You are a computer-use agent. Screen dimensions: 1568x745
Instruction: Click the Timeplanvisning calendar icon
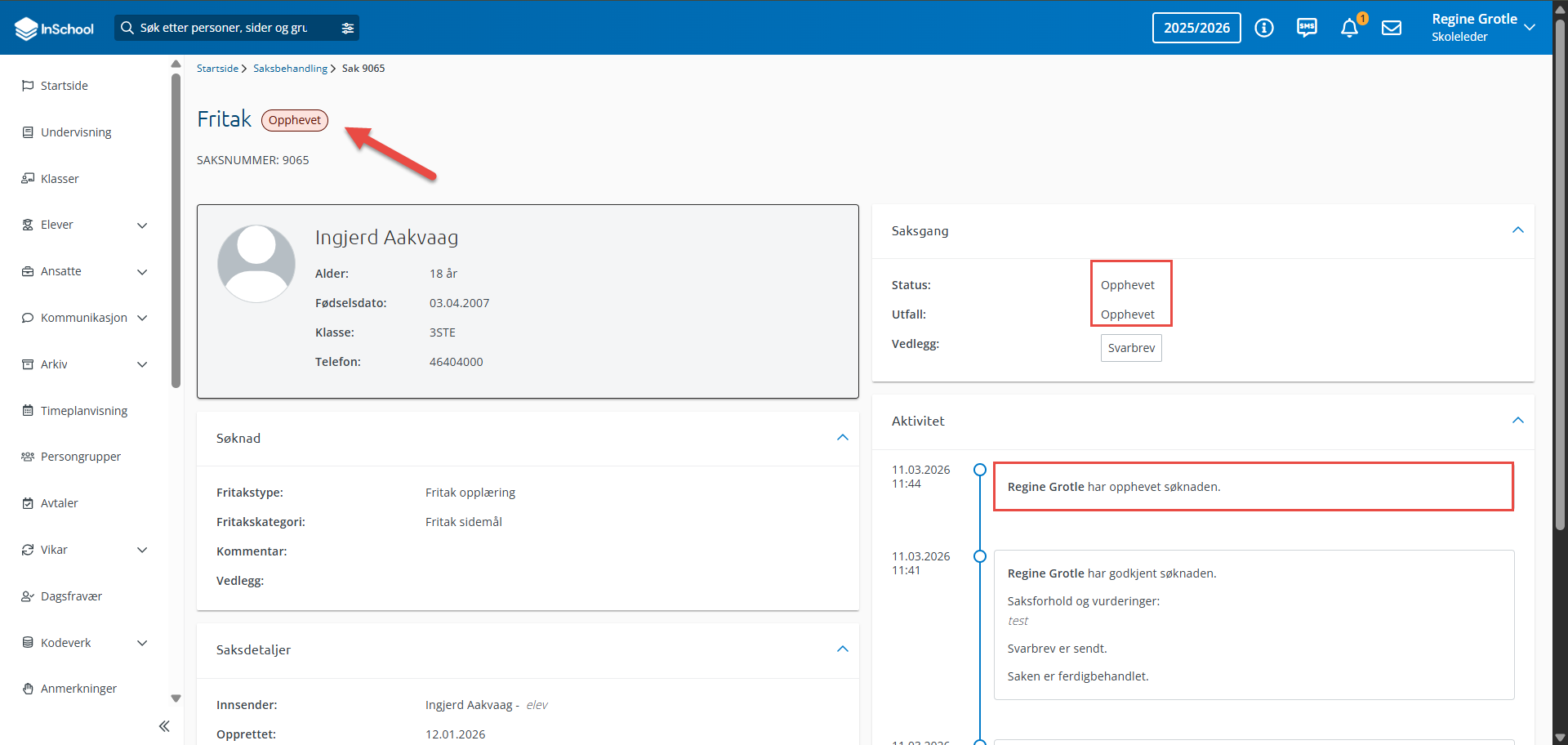pyautogui.click(x=28, y=411)
